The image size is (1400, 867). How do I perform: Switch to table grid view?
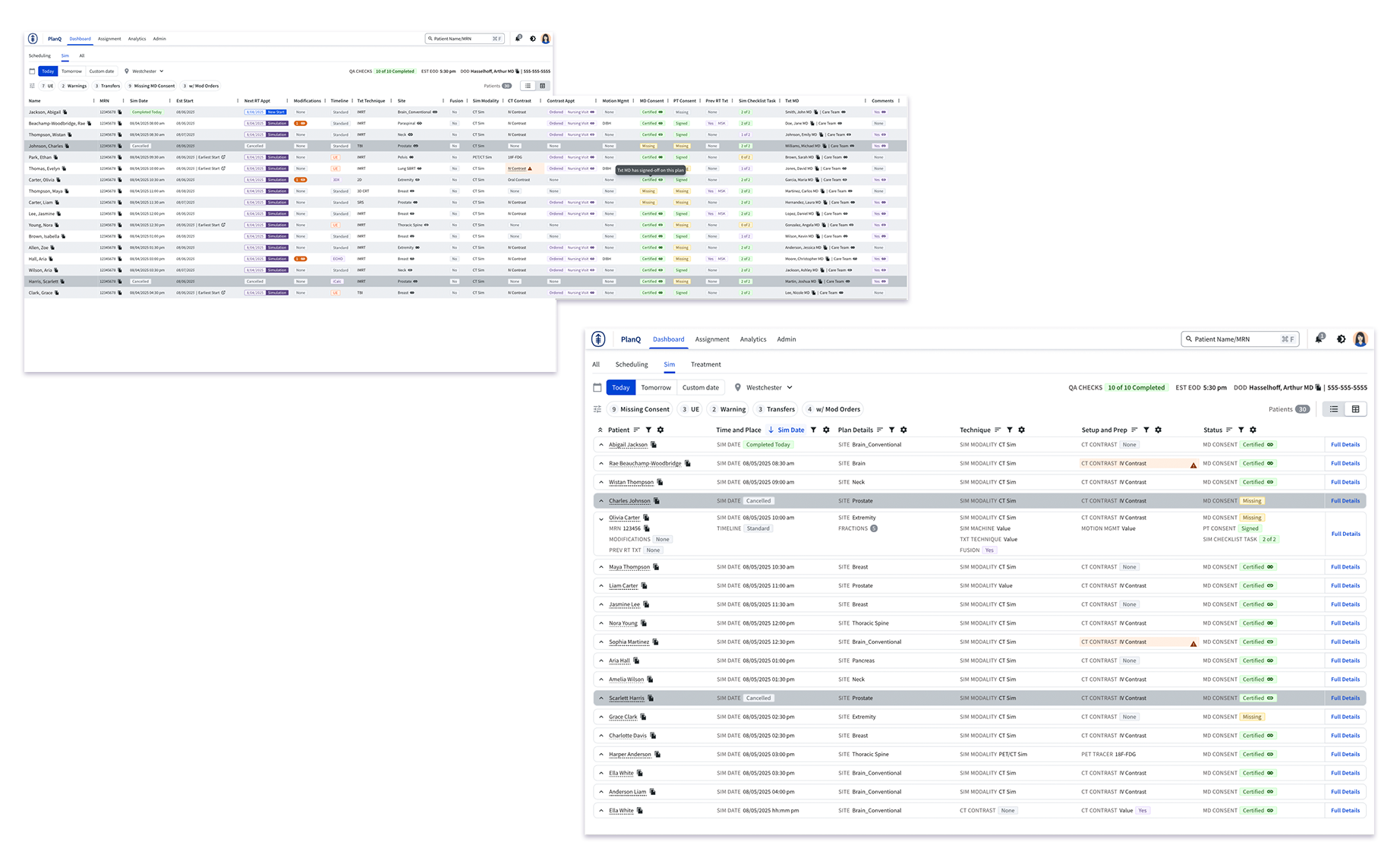pyautogui.click(x=1358, y=408)
